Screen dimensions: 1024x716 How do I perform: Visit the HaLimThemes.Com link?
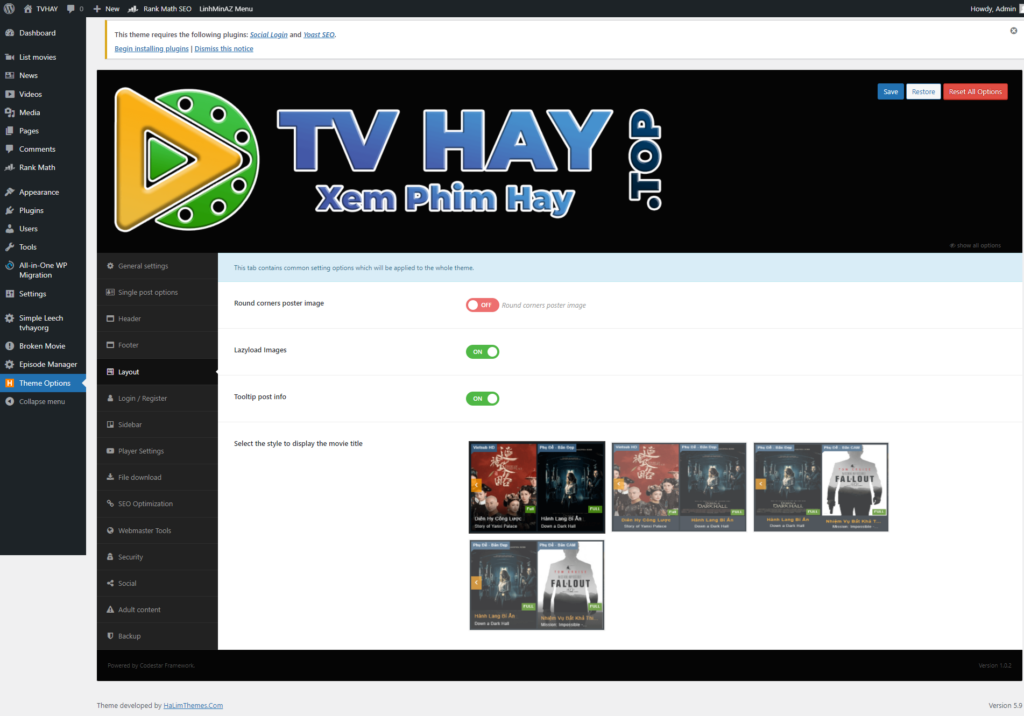193,706
